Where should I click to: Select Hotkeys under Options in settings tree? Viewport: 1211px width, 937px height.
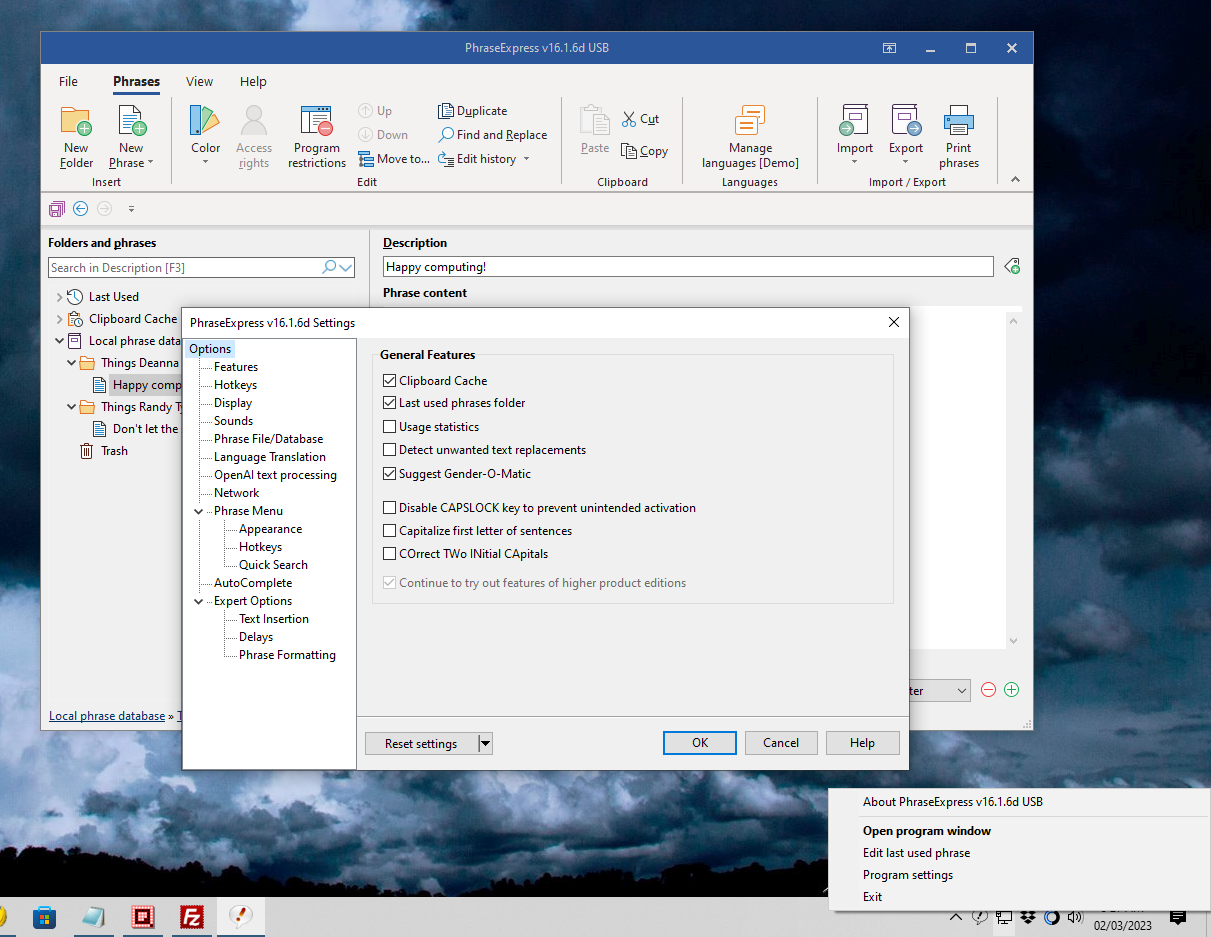click(x=235, y=385)
